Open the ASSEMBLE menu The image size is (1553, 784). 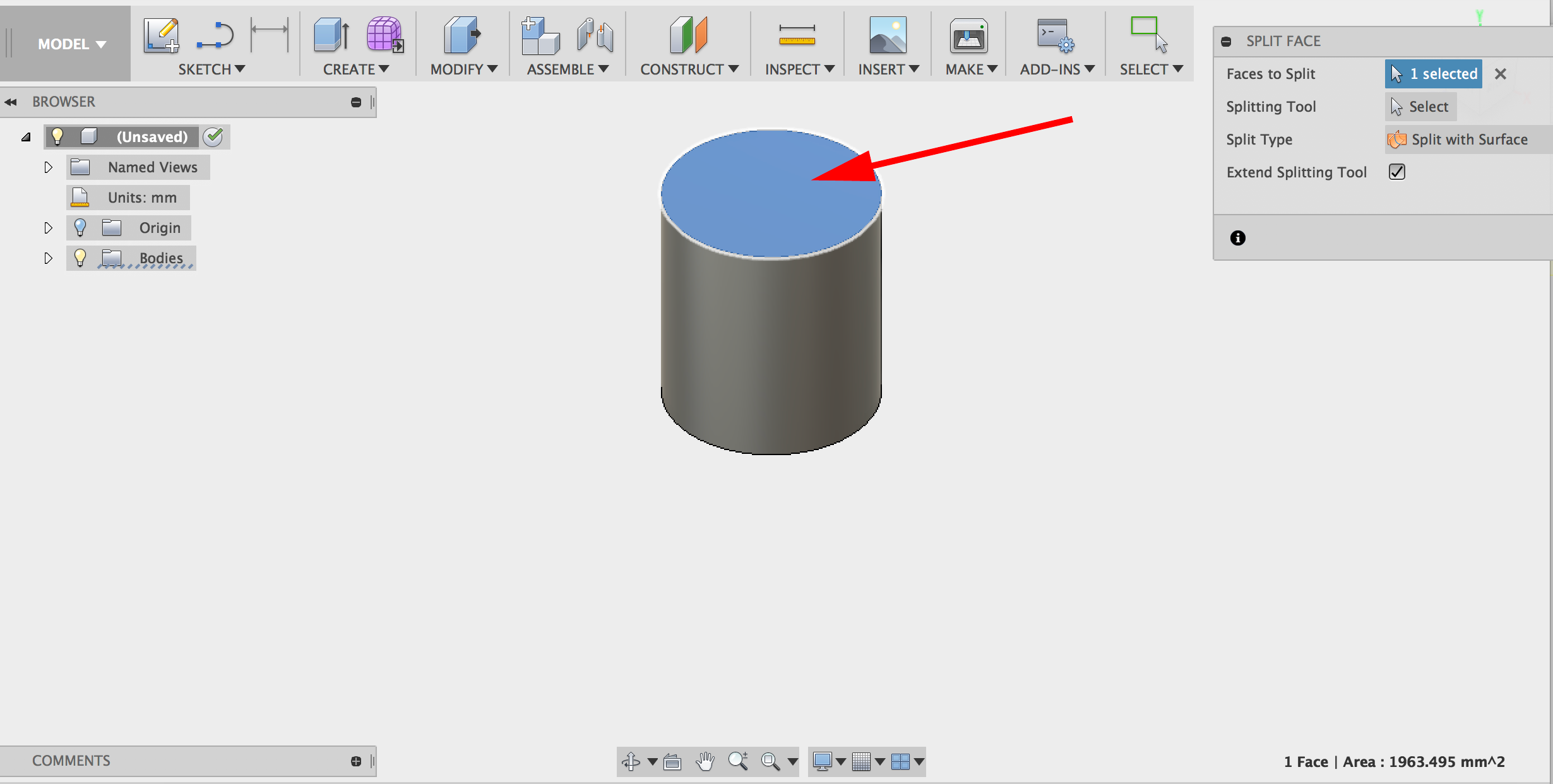coord(568,69)
